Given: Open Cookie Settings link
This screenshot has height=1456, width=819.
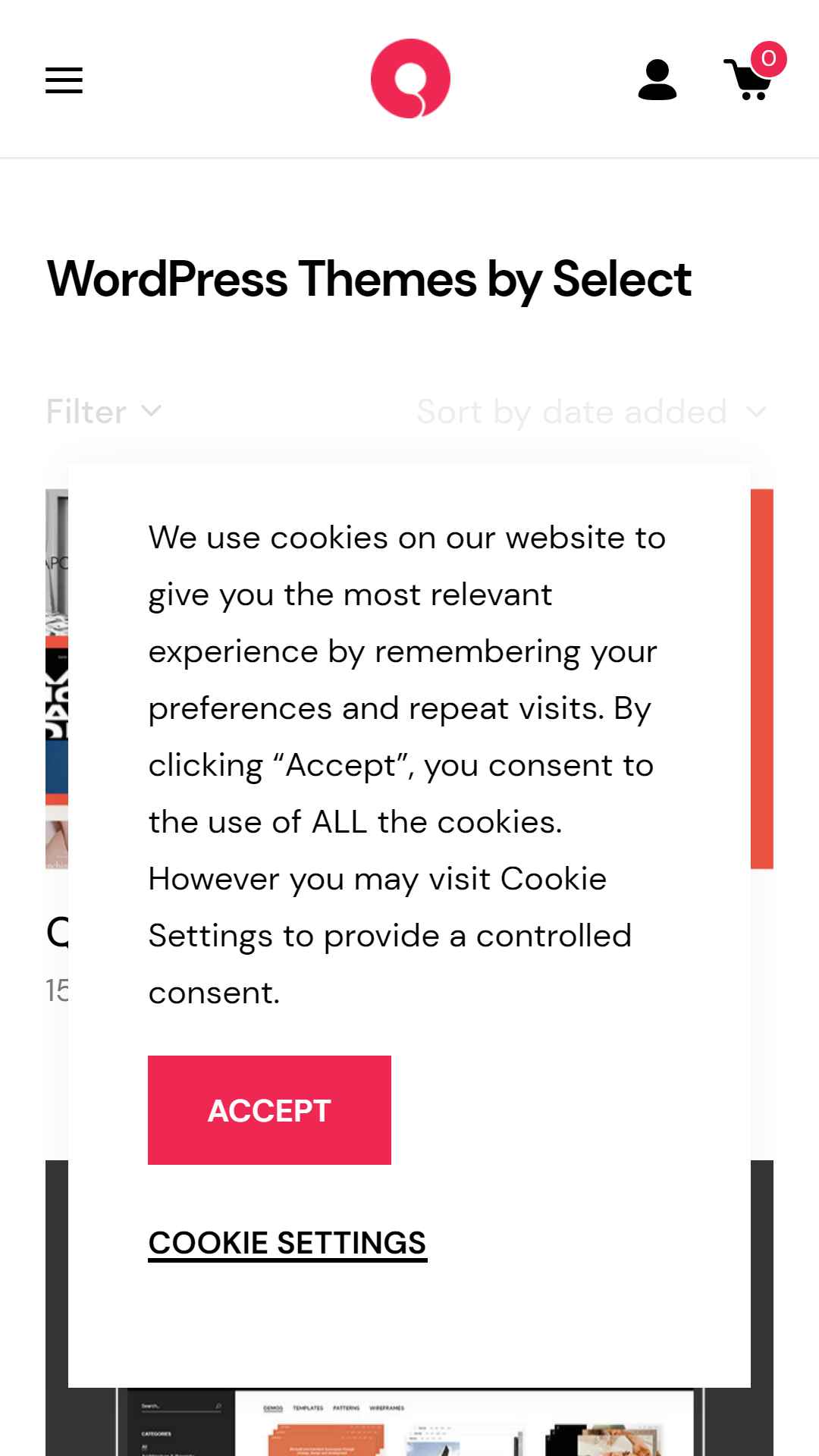Looking at the screenshot, I should 287,1243.
